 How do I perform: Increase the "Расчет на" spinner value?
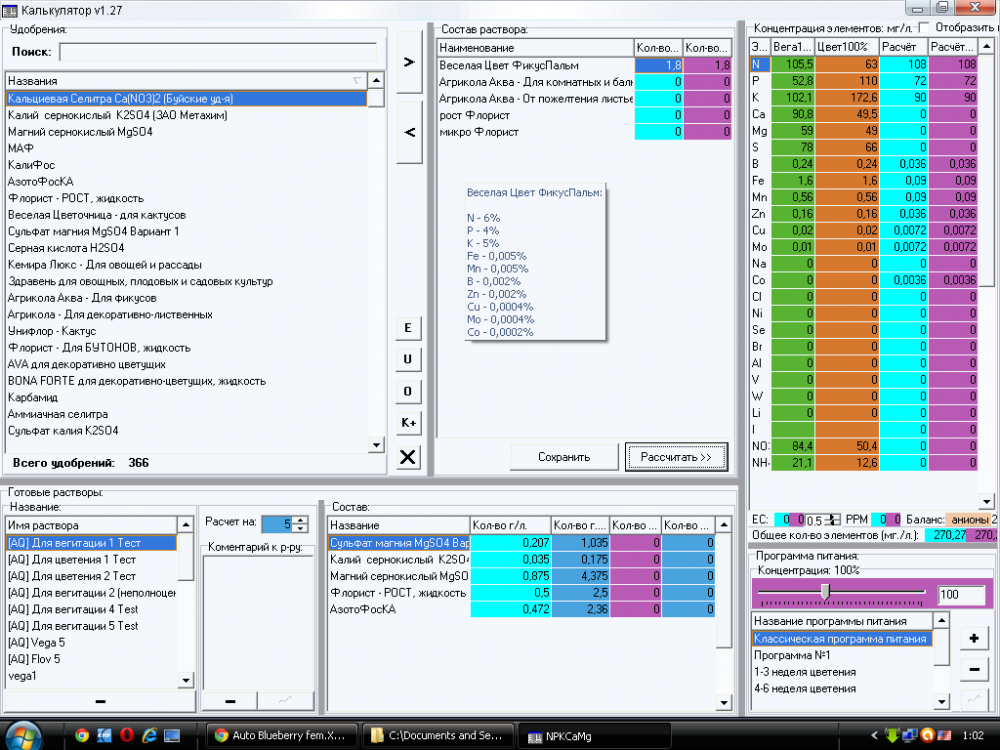[x=301, y=520]
